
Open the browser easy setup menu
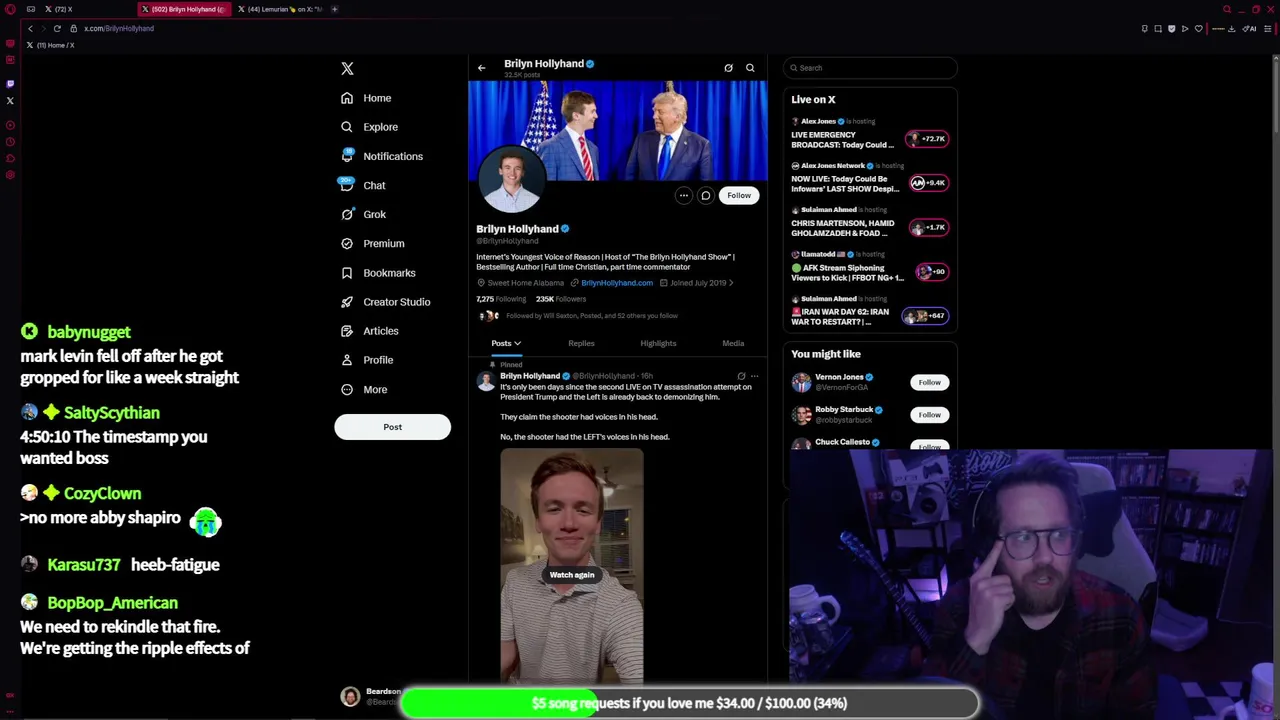(1268, 29)
